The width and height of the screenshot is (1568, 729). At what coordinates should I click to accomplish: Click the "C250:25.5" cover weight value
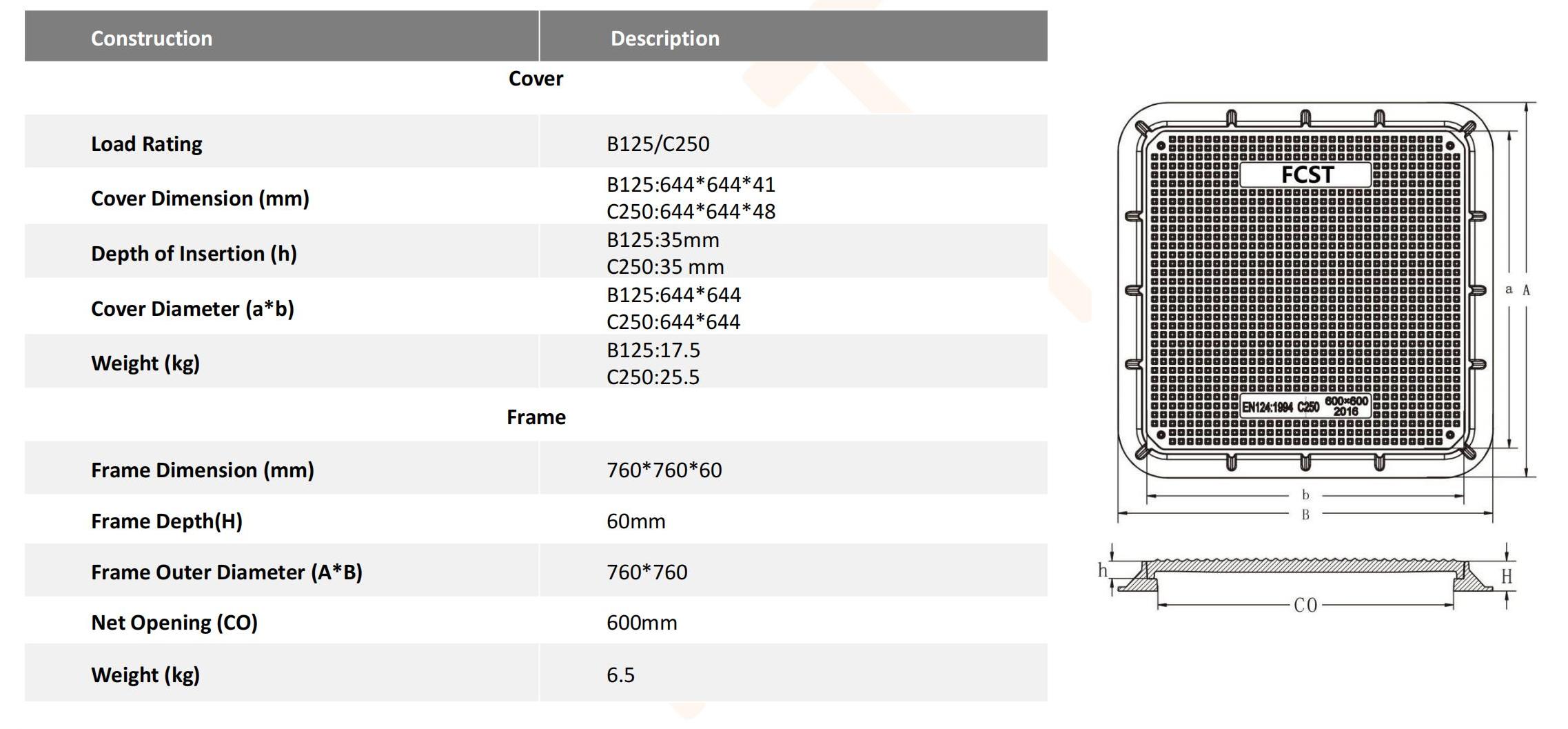[x=653, y=377]
